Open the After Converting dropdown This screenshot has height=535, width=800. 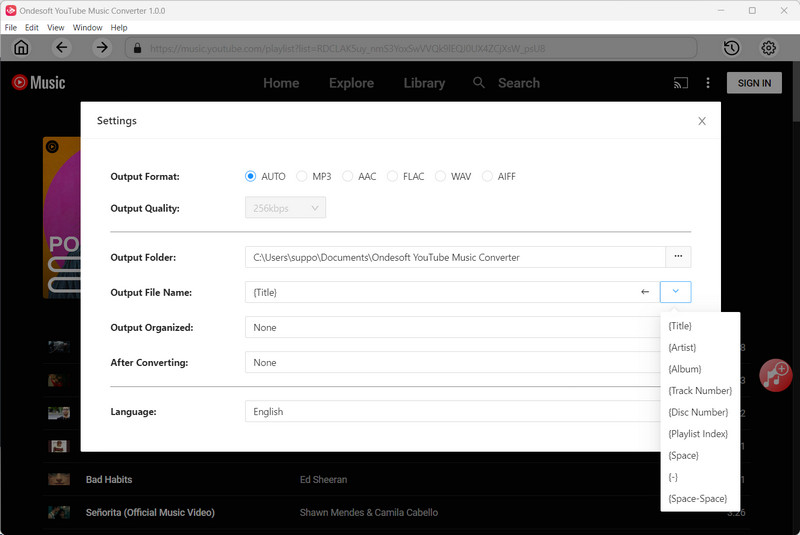tap(453, 362)
